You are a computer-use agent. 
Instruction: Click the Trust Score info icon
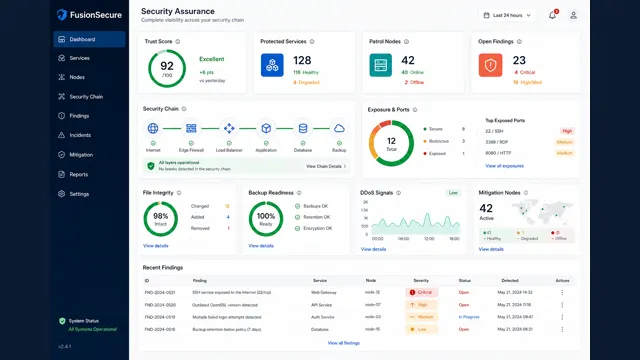coord(178,42)
